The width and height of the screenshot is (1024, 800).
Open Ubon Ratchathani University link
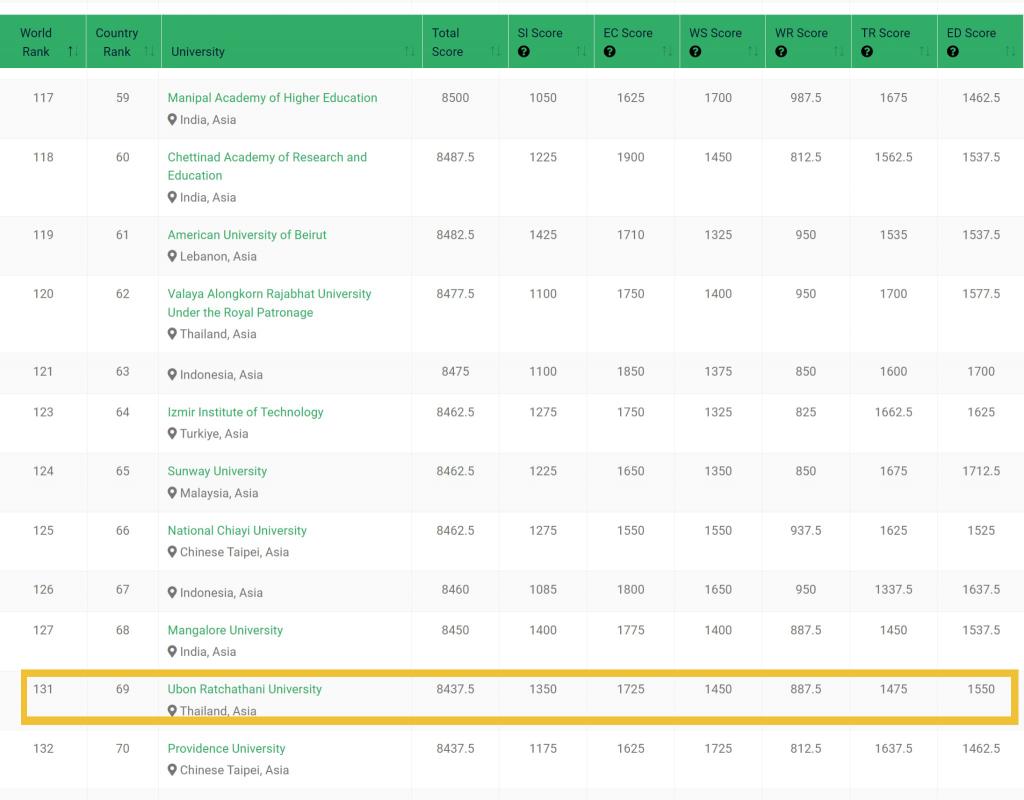[x=244, y=689]
